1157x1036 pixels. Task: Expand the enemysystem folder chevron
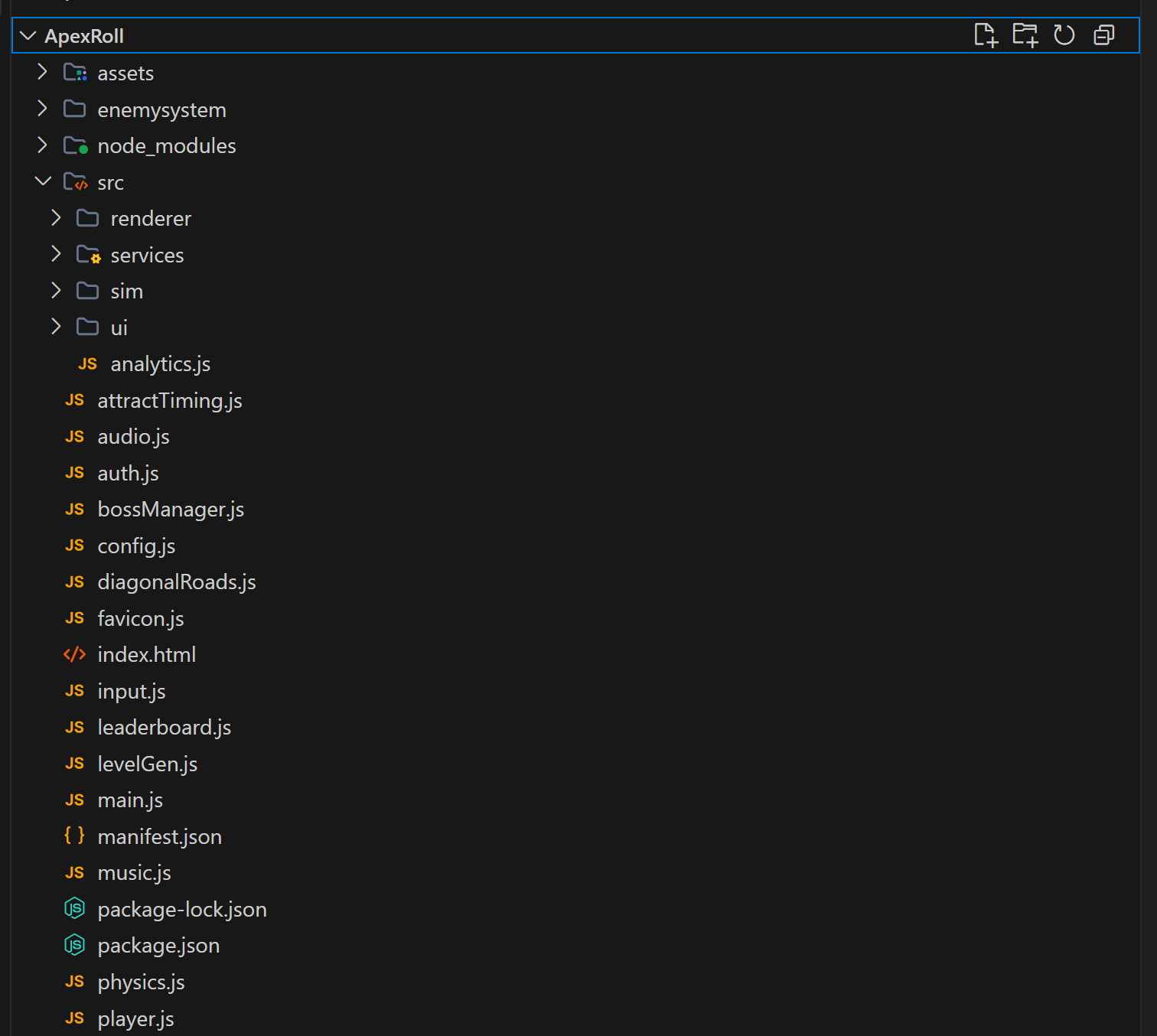tap(43, 109)
